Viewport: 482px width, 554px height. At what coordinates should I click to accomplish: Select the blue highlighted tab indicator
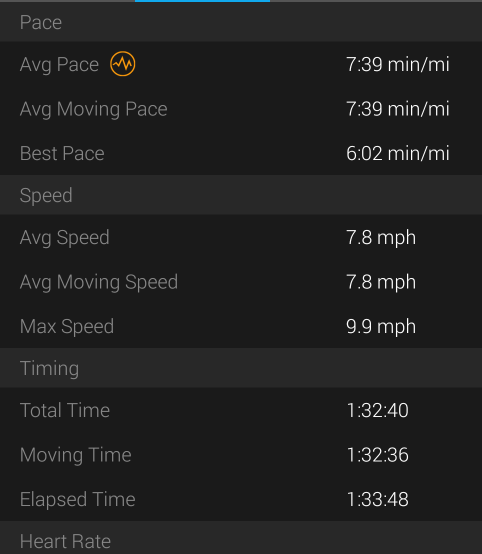coord(202,1)
